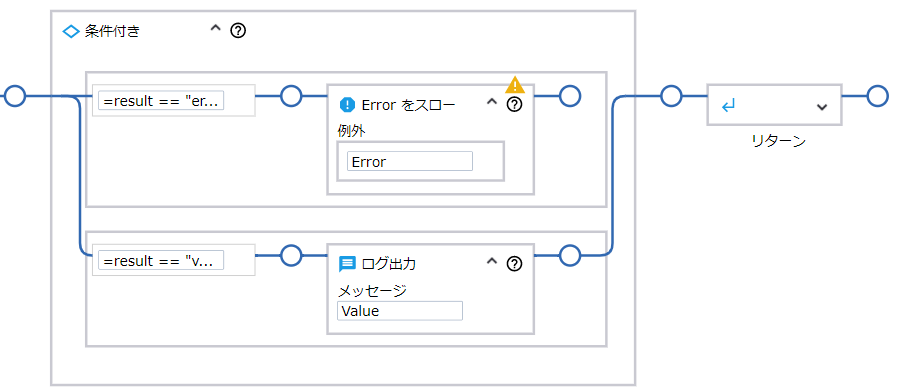Viewport: 903px width, 391px height.
Task: Open help for the ログ出力 action
Action: coord(514,264)
